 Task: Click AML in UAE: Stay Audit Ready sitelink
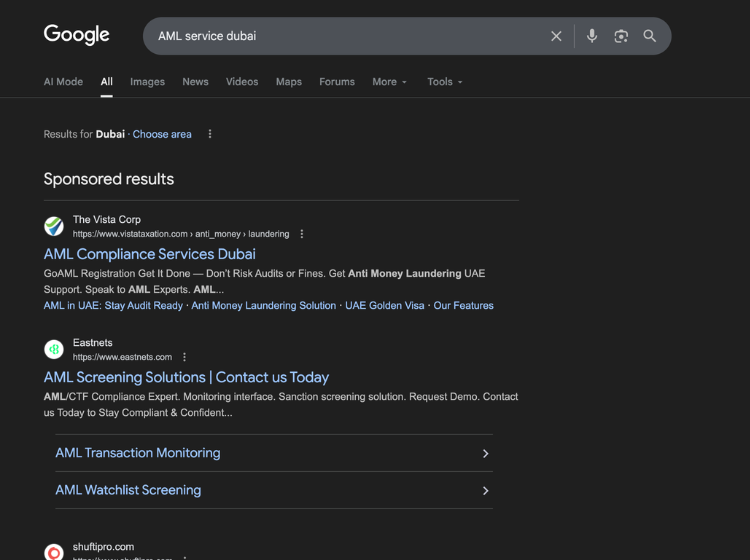pos(113,306)
